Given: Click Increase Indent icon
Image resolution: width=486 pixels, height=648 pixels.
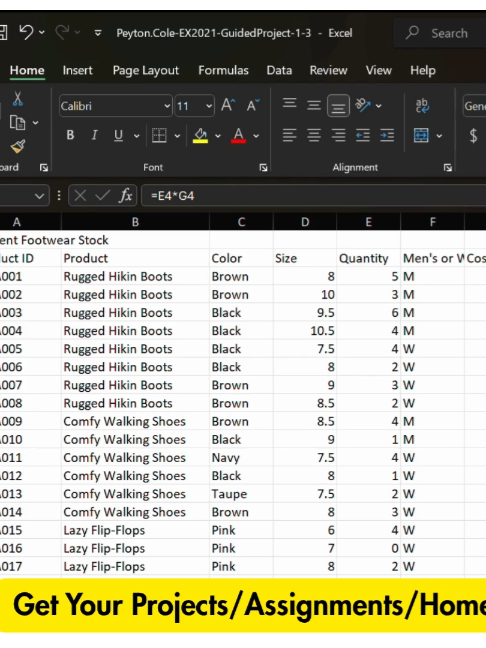Looking at the screenshot, I should 387,135.
